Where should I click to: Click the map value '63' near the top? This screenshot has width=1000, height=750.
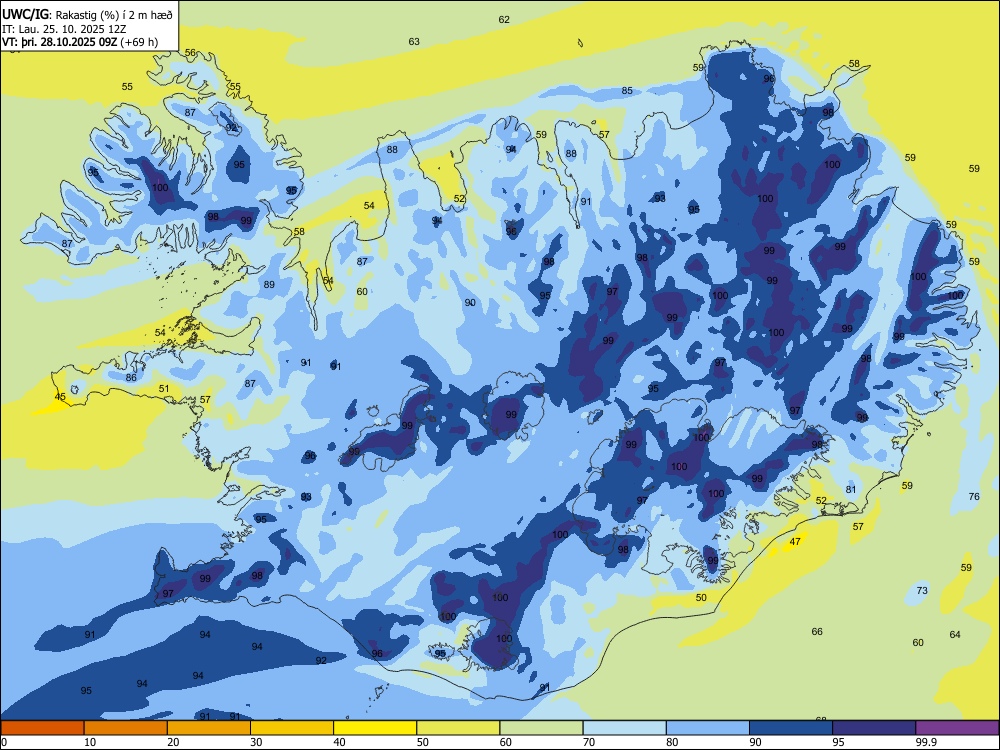(x=414, y=41)
